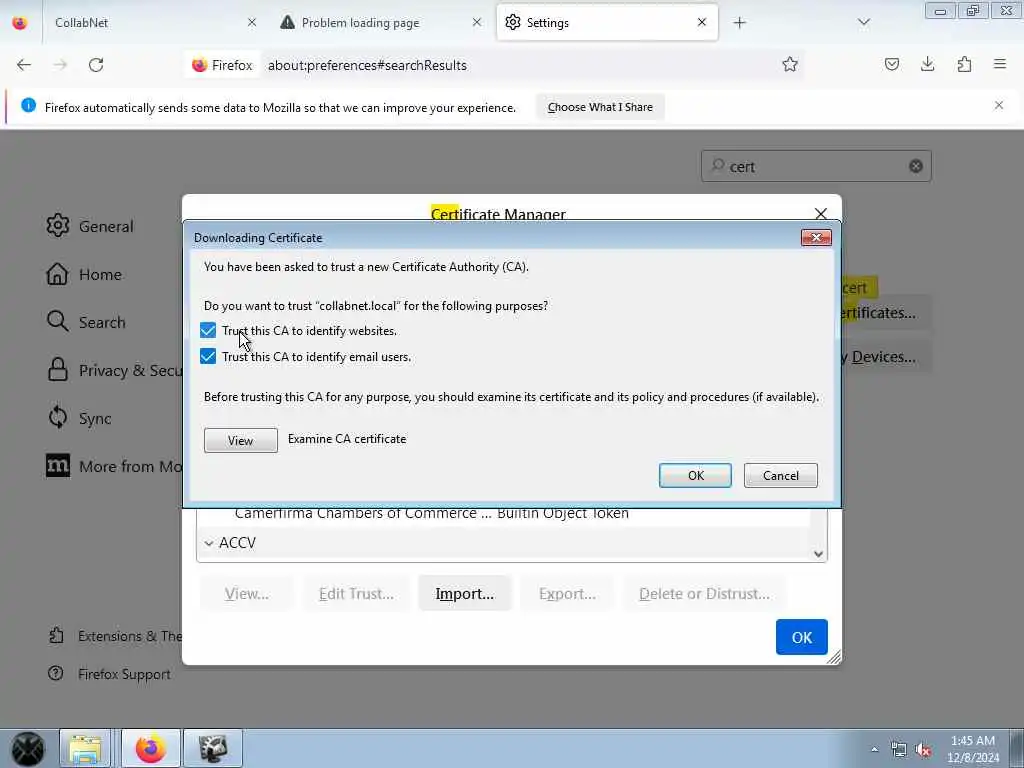Show hidden system tray icons
The image size is (1024, 768).
coord(874,749)
